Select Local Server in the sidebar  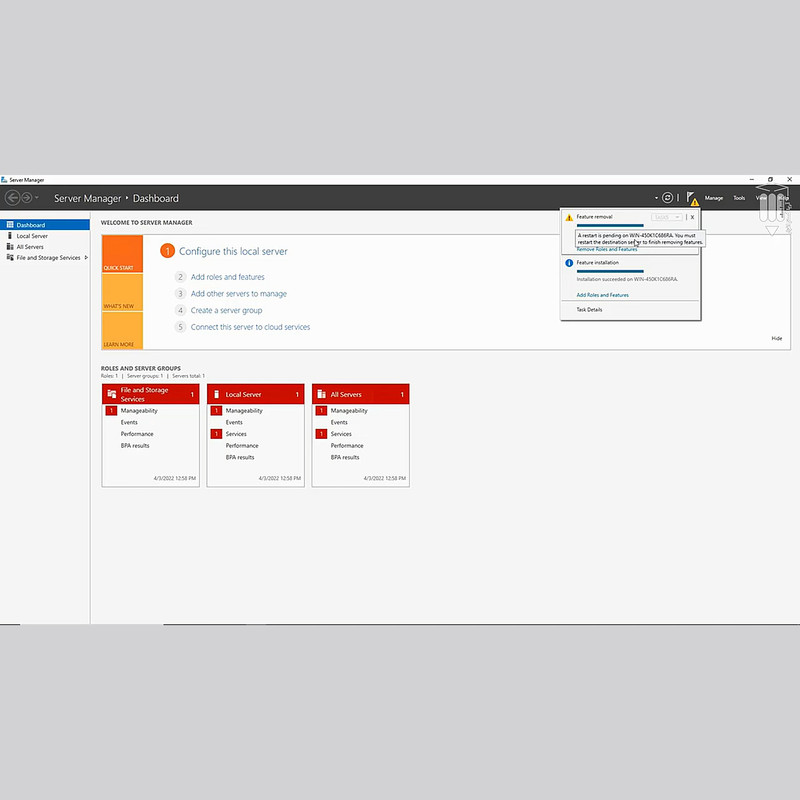click(x=45, y=236)
